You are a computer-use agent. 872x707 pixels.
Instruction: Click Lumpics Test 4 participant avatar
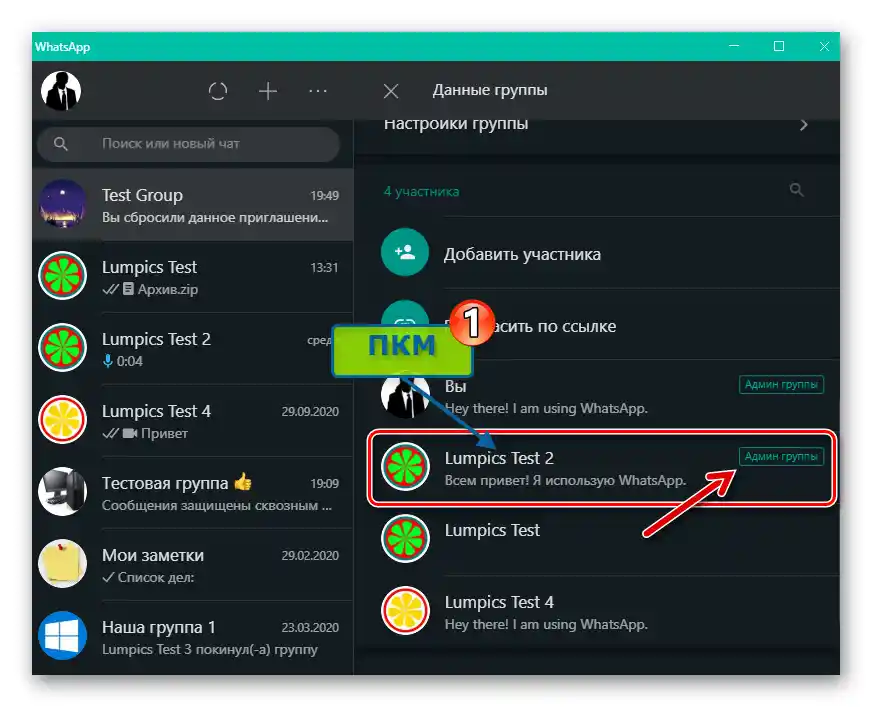405,611
